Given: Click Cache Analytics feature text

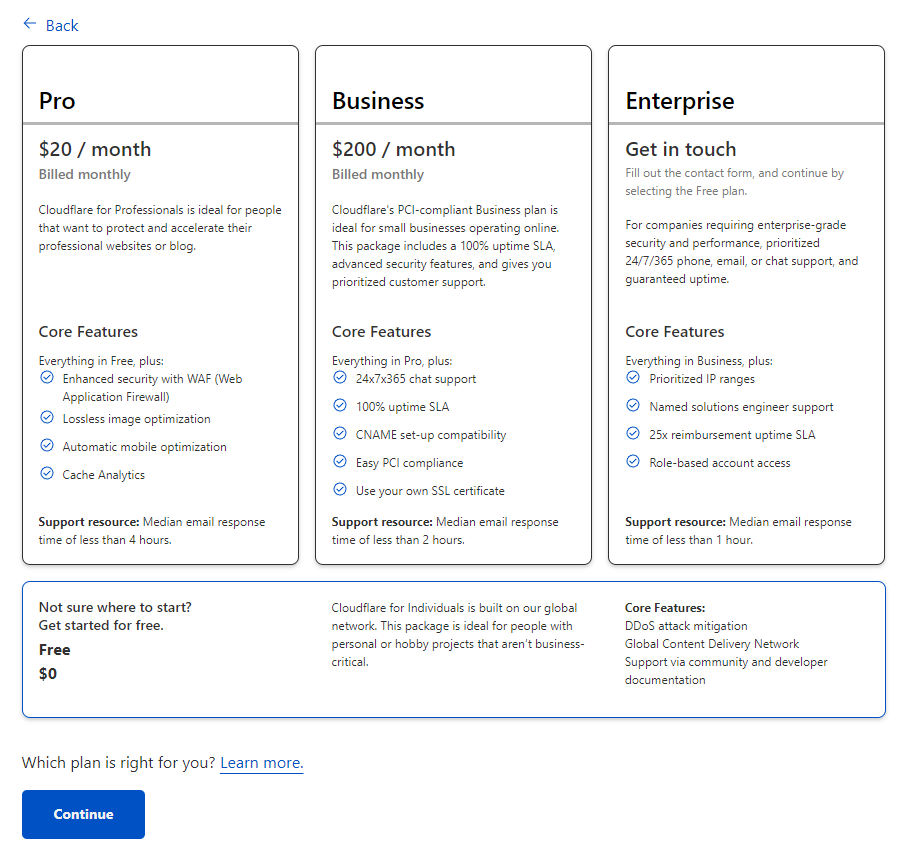Looking at the screenshot, I should 104,474.
